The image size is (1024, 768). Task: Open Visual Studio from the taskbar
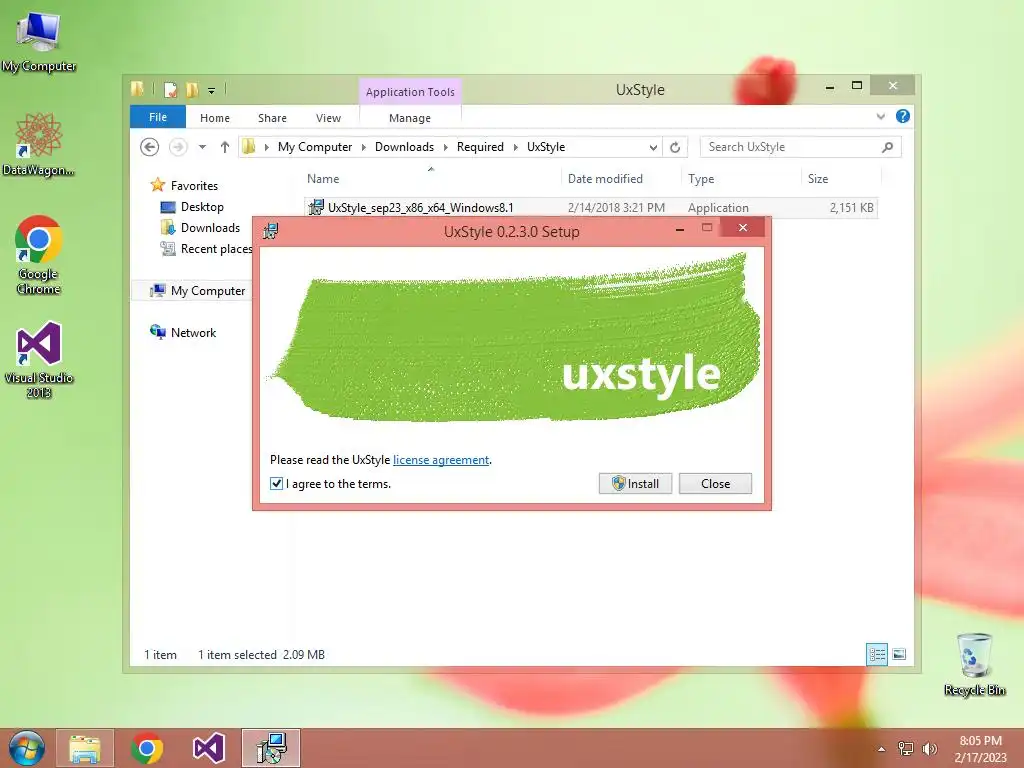[209, 748]
